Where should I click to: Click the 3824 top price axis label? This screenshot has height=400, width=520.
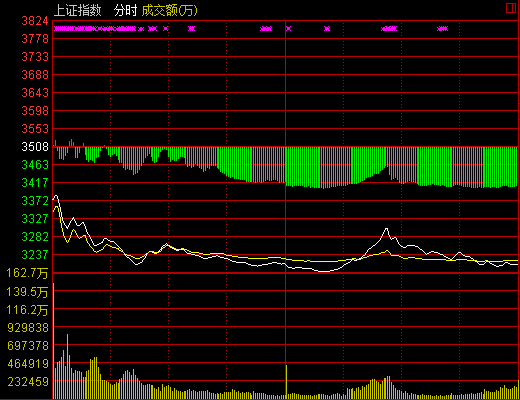[x=35, y=21]
